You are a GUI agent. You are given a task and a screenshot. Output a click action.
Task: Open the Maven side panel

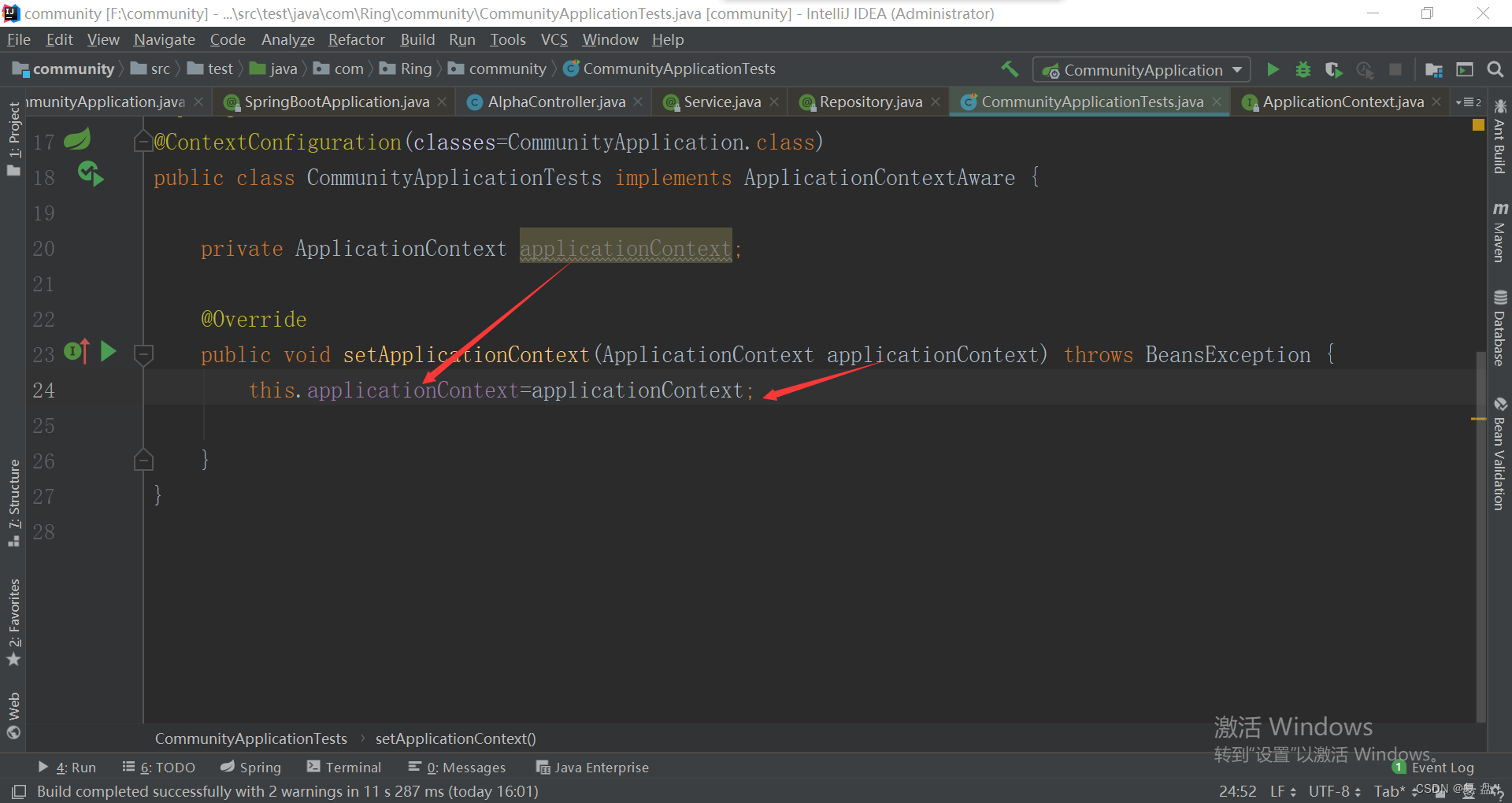(1499, 231)
